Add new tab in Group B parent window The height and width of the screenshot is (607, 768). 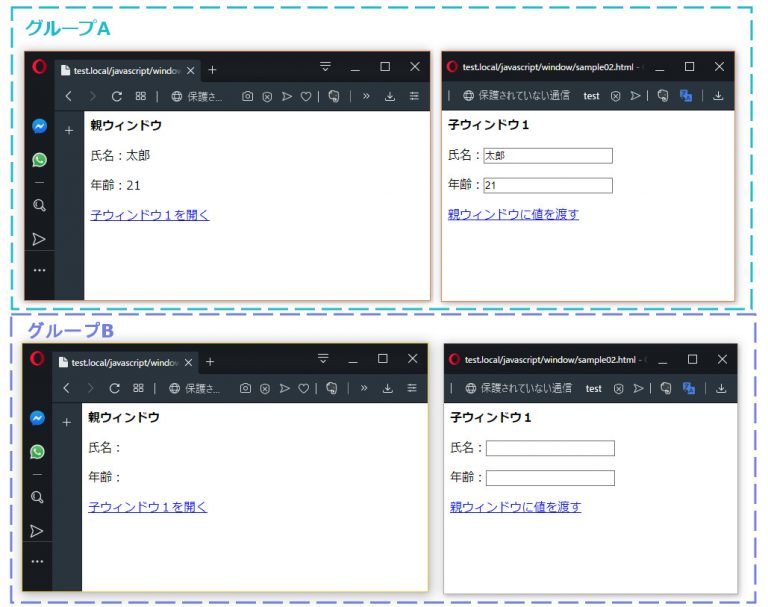pos(210,362)
